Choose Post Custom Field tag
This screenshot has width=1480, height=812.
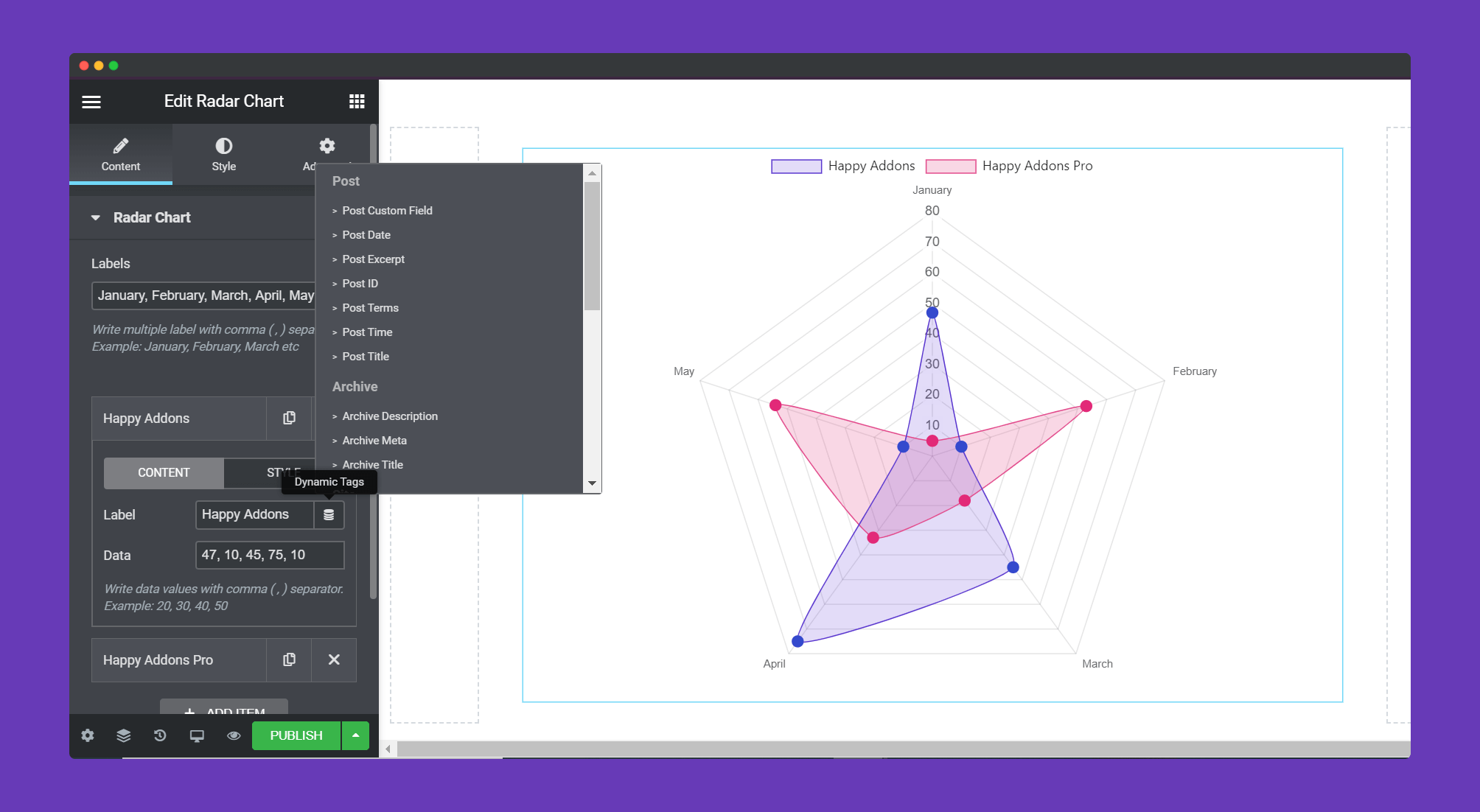coord(387,211)
